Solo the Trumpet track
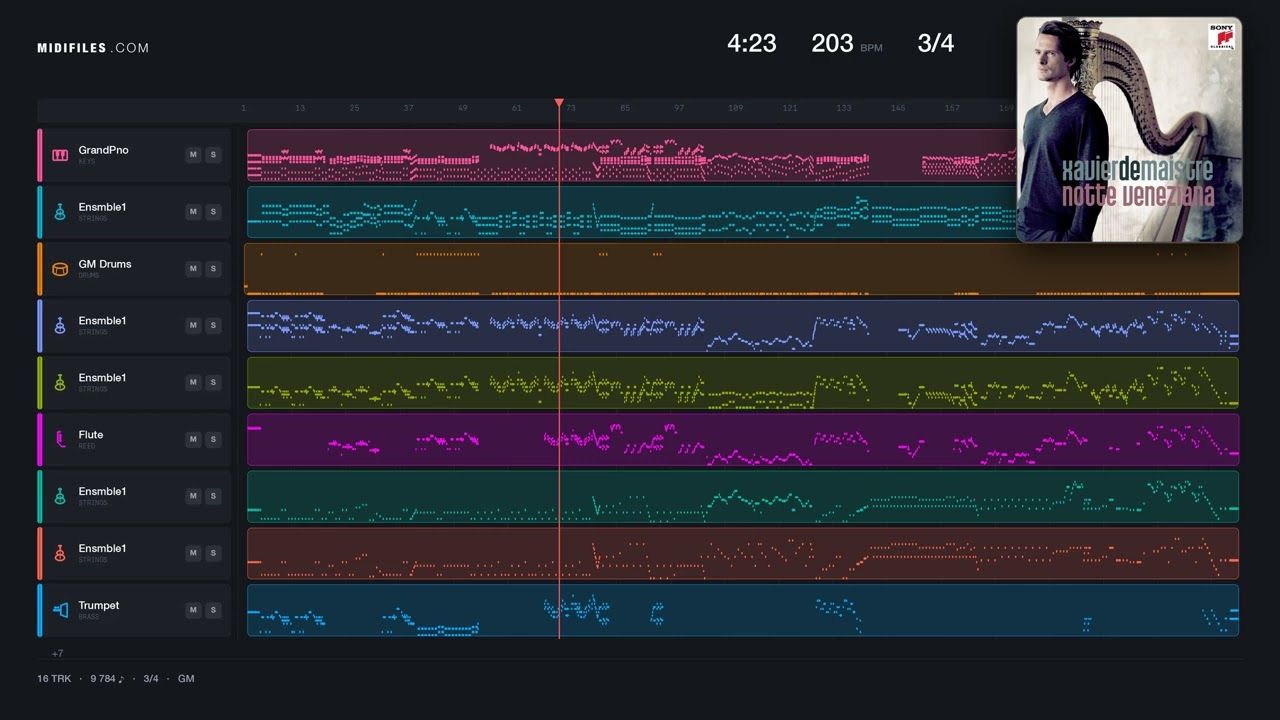The width and height of the screenshot is (1280, 720). 213,610
